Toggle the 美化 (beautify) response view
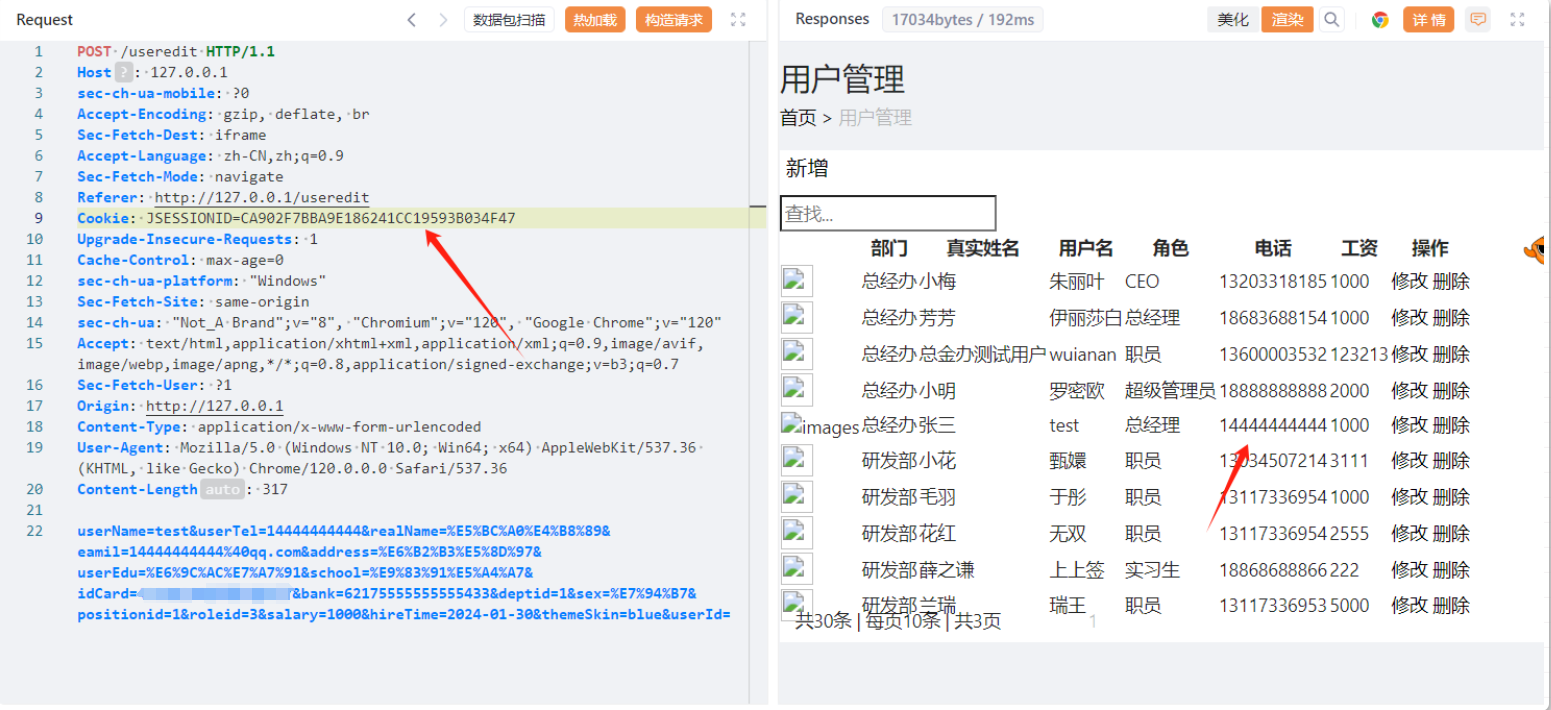Image resolution: width=1551 pixels, height=710 pixels. tap(1233, 20)
